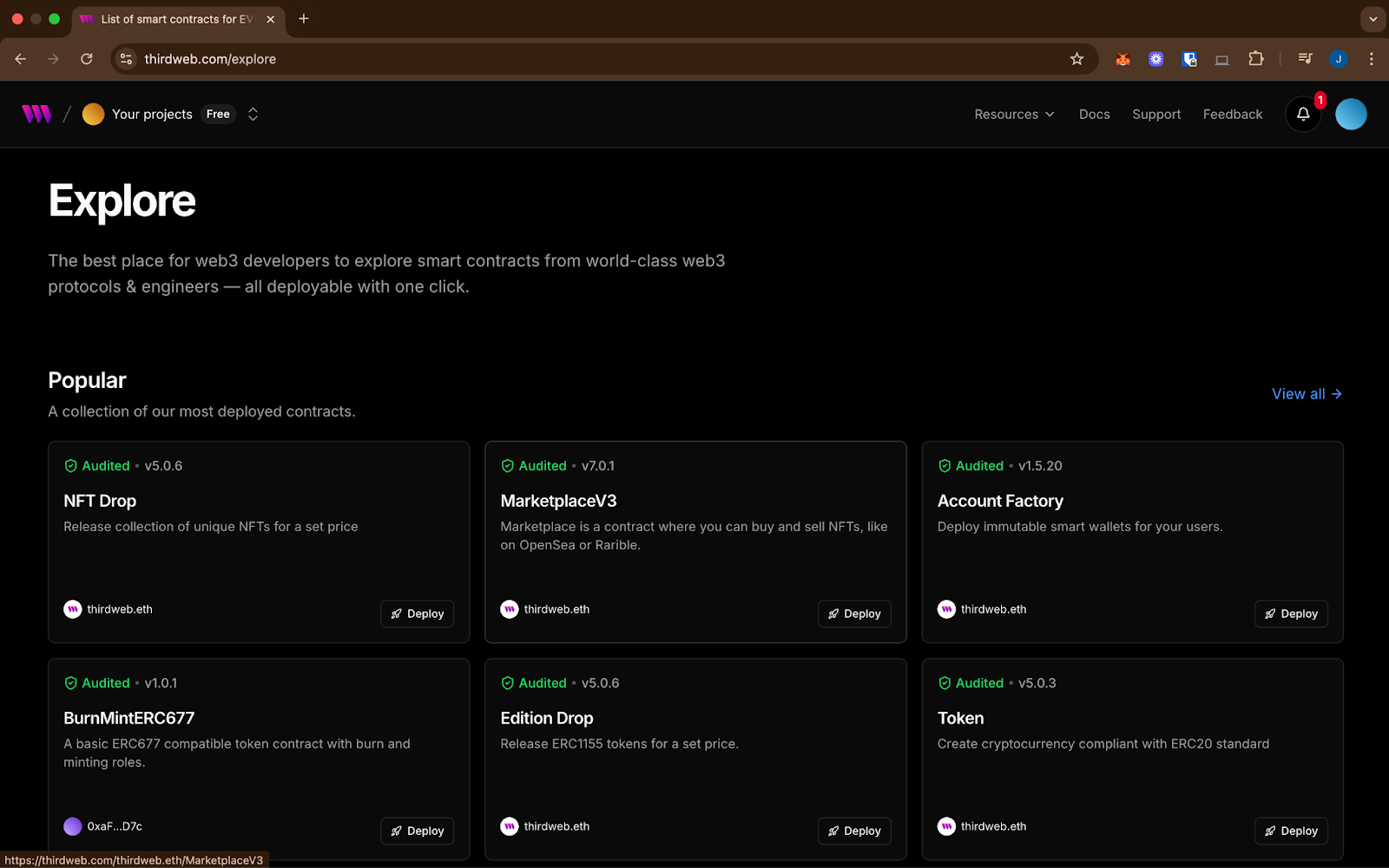Click the Audited shield badge on Token card
Screen dimensions: 1389x868
pyautogui.click(x=945, y=683)
